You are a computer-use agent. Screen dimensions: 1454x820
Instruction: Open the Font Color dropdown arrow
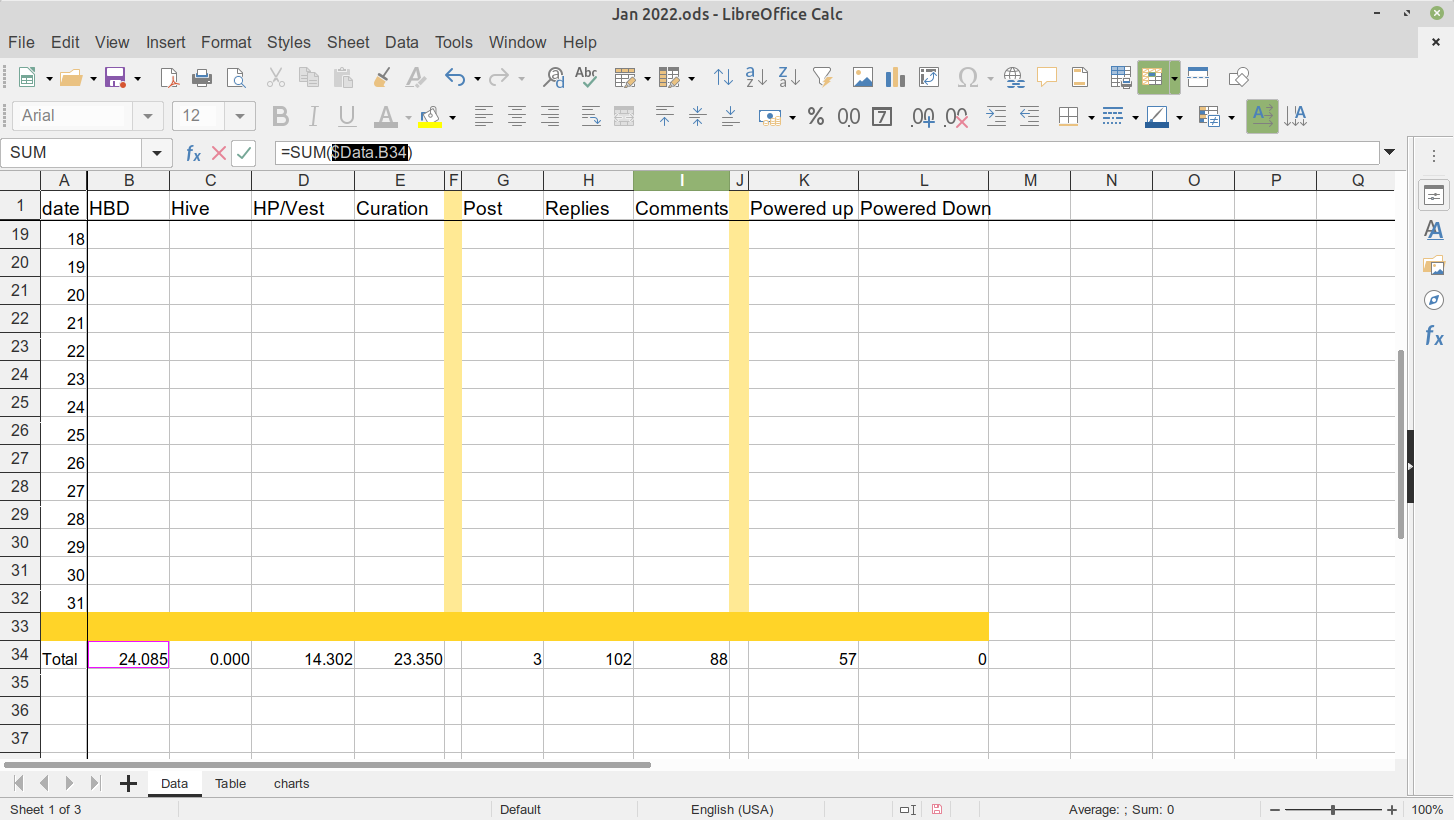click(x=409, y=118)
